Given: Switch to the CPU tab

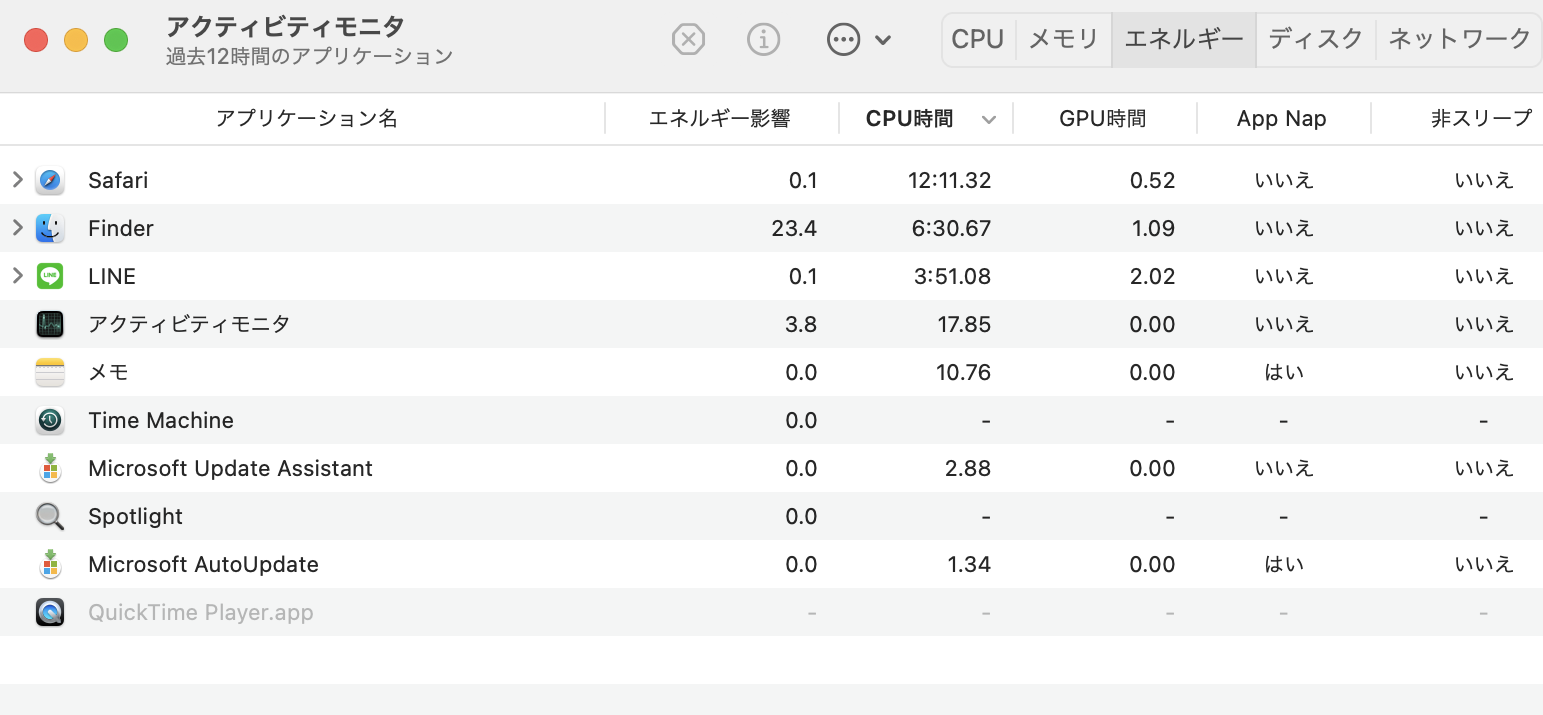Looking at the screenshot, I should click(977, 40).
